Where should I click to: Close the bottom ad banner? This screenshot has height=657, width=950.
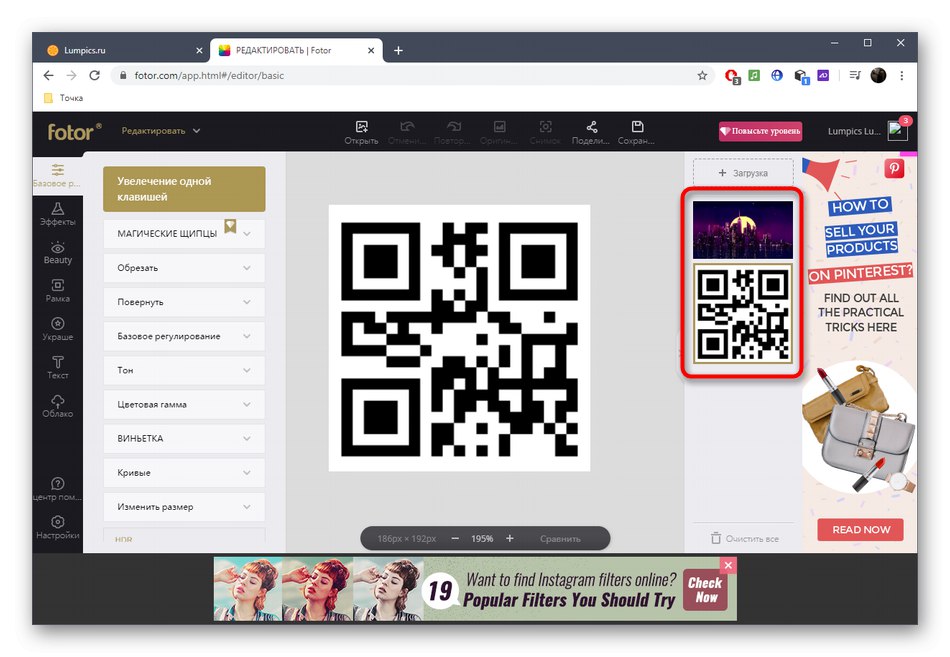(728, 565)
